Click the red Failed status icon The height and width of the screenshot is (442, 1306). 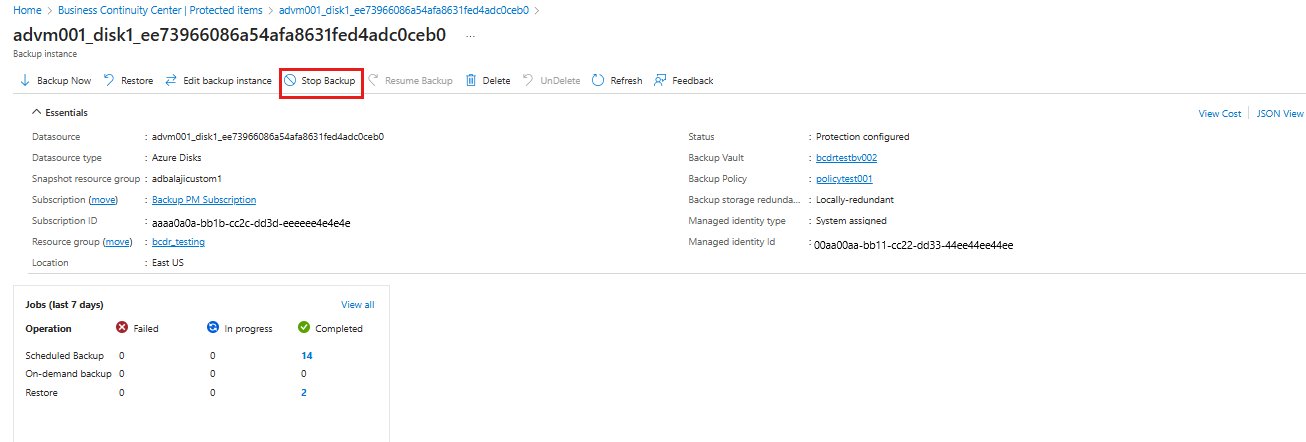122,327
